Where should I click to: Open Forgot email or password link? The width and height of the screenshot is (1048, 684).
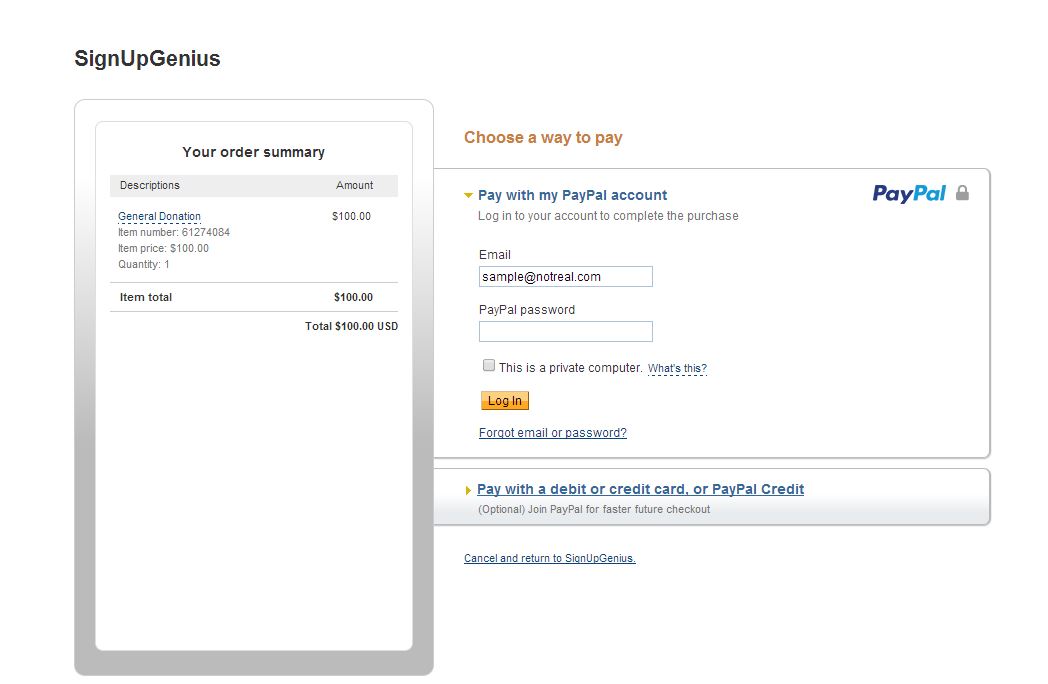click(x=553, y=433)
